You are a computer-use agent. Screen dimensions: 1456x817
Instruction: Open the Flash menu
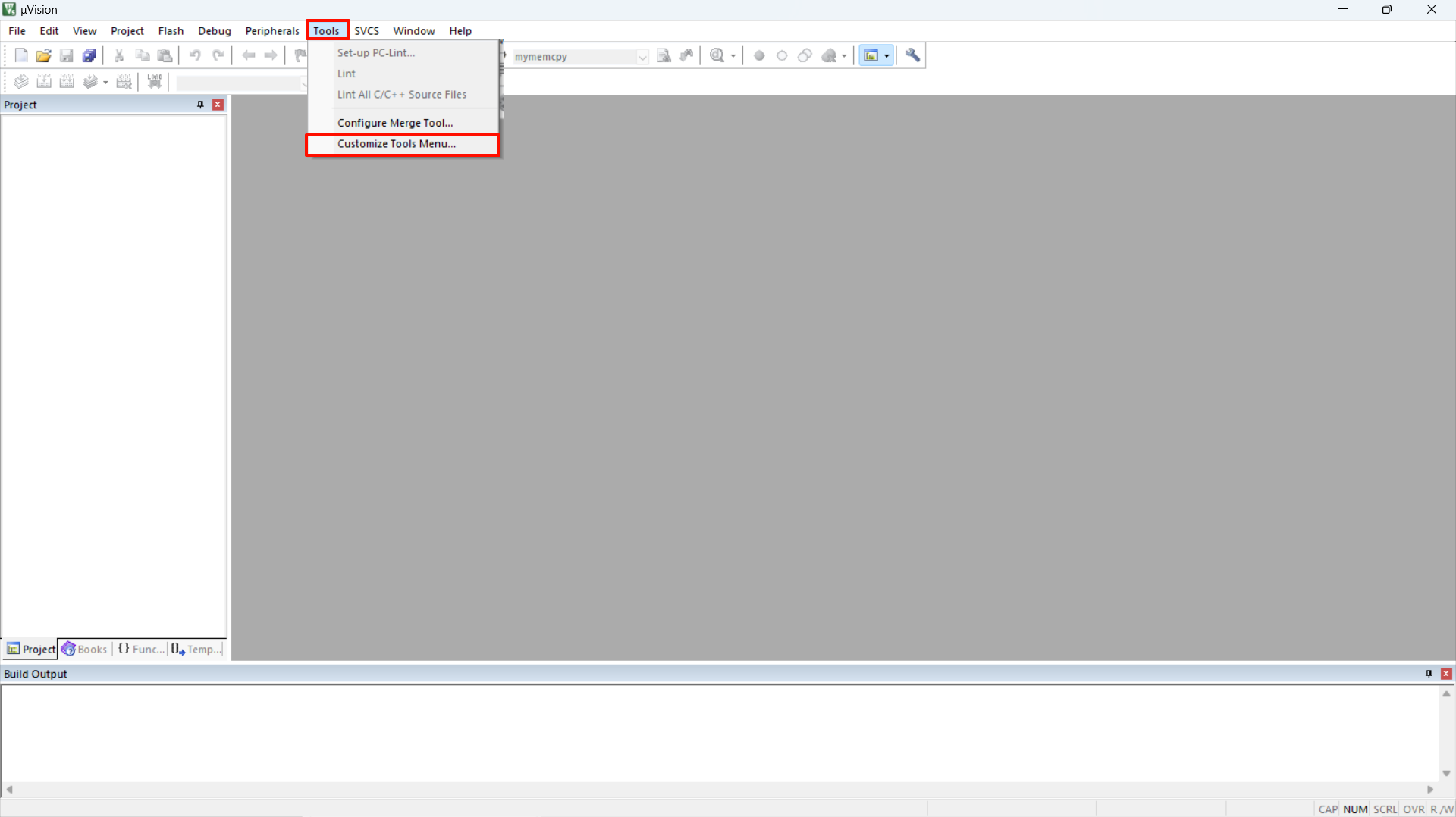[171, 30]
